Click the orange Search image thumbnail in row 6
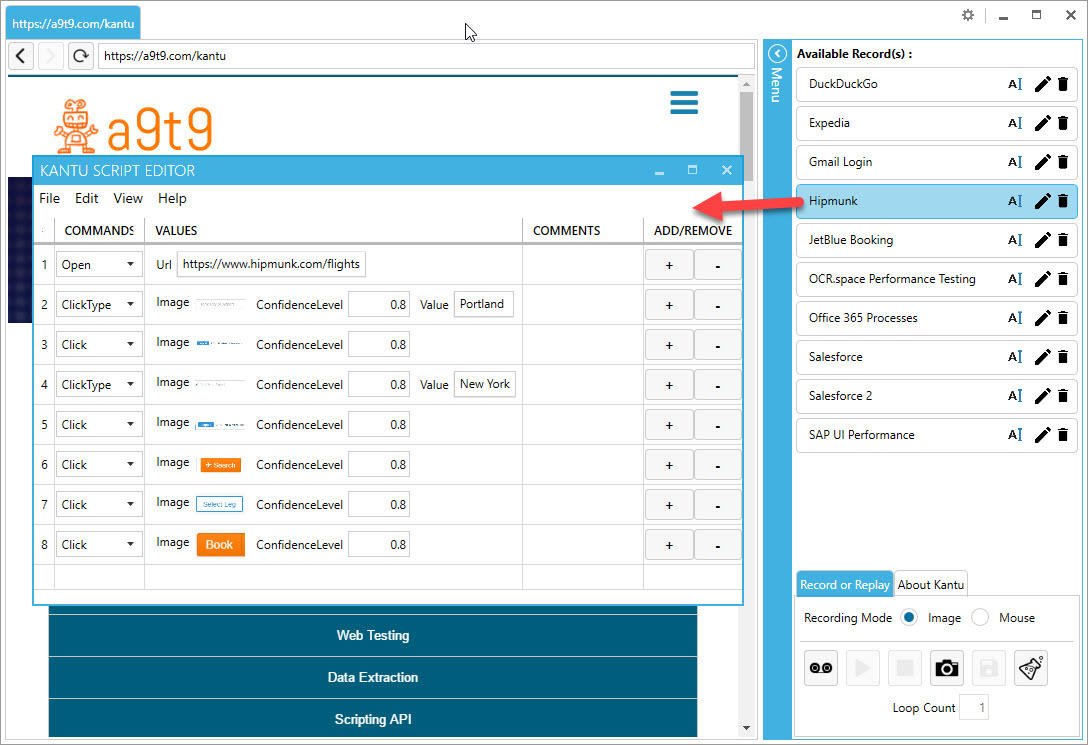Viewport: 1088px width, 745px height. pyautogui.click(x=221, y=465)
